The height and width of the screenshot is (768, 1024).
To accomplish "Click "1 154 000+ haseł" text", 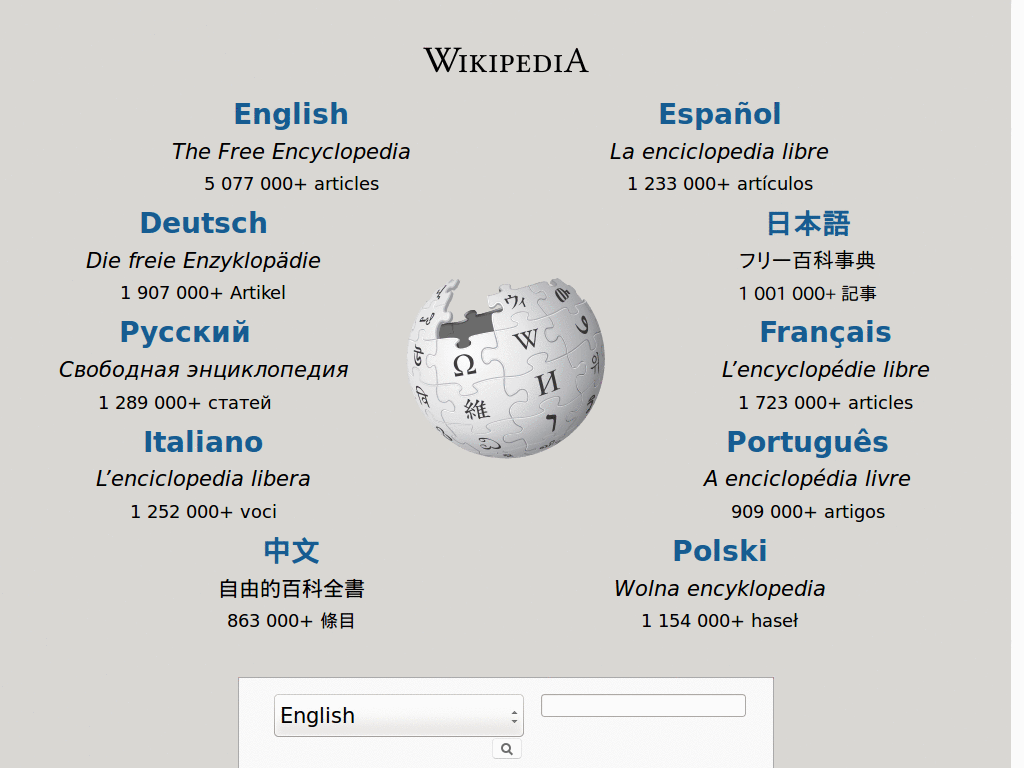I will click(x=720, y=620).
